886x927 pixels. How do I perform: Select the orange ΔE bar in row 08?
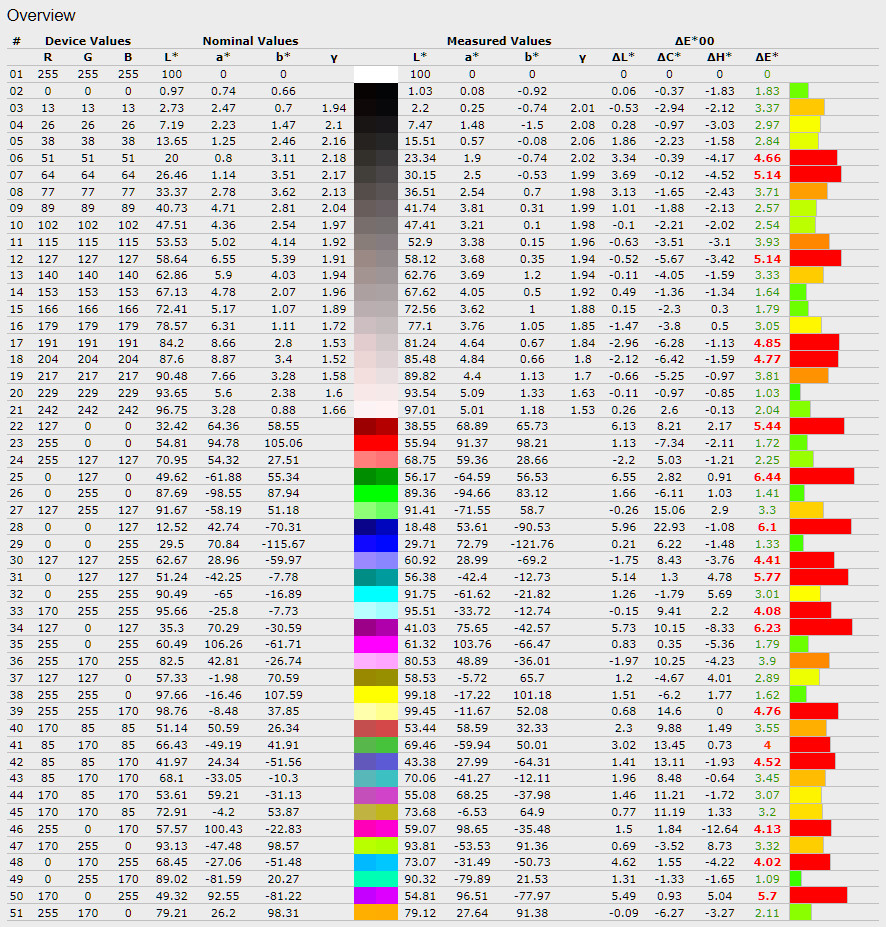click(x=808, y=191)
